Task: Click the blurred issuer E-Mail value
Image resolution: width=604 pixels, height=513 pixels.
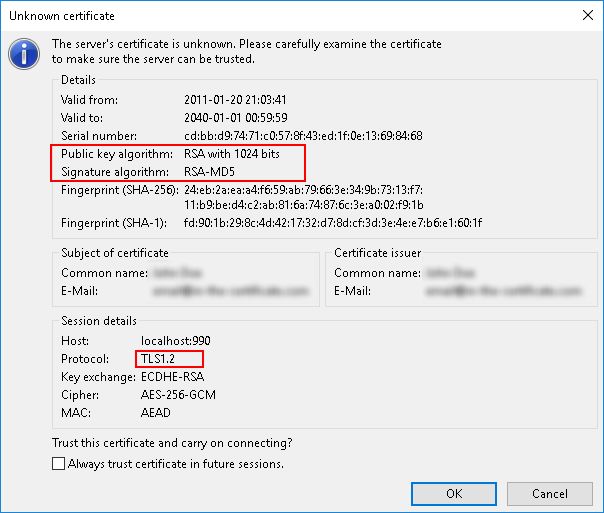Action: (503, 290)
